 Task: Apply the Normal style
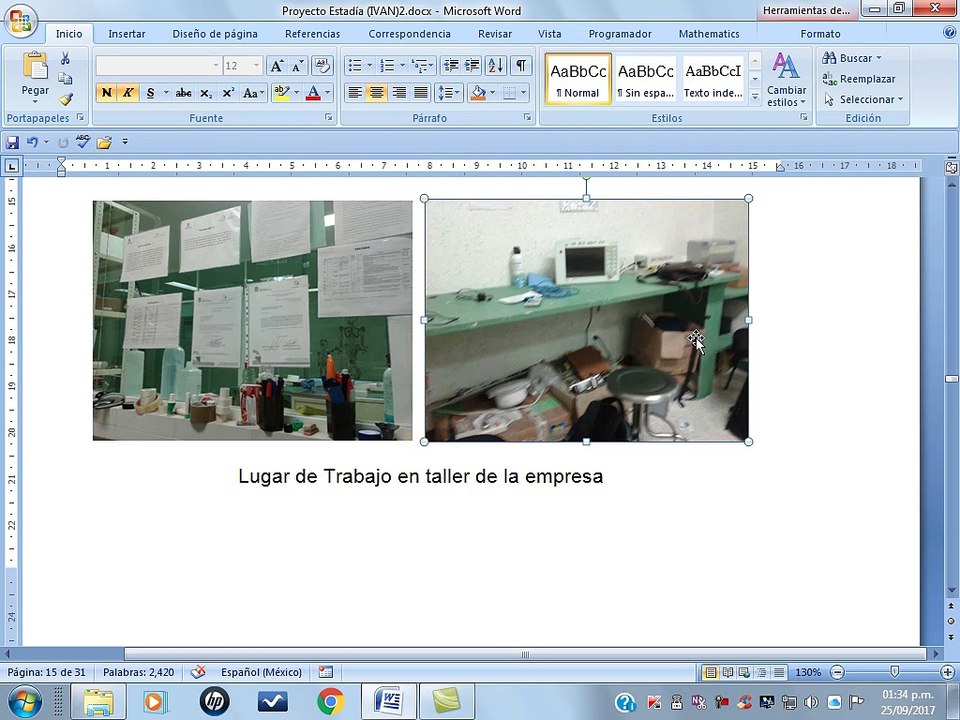click(x=578, y=78)
